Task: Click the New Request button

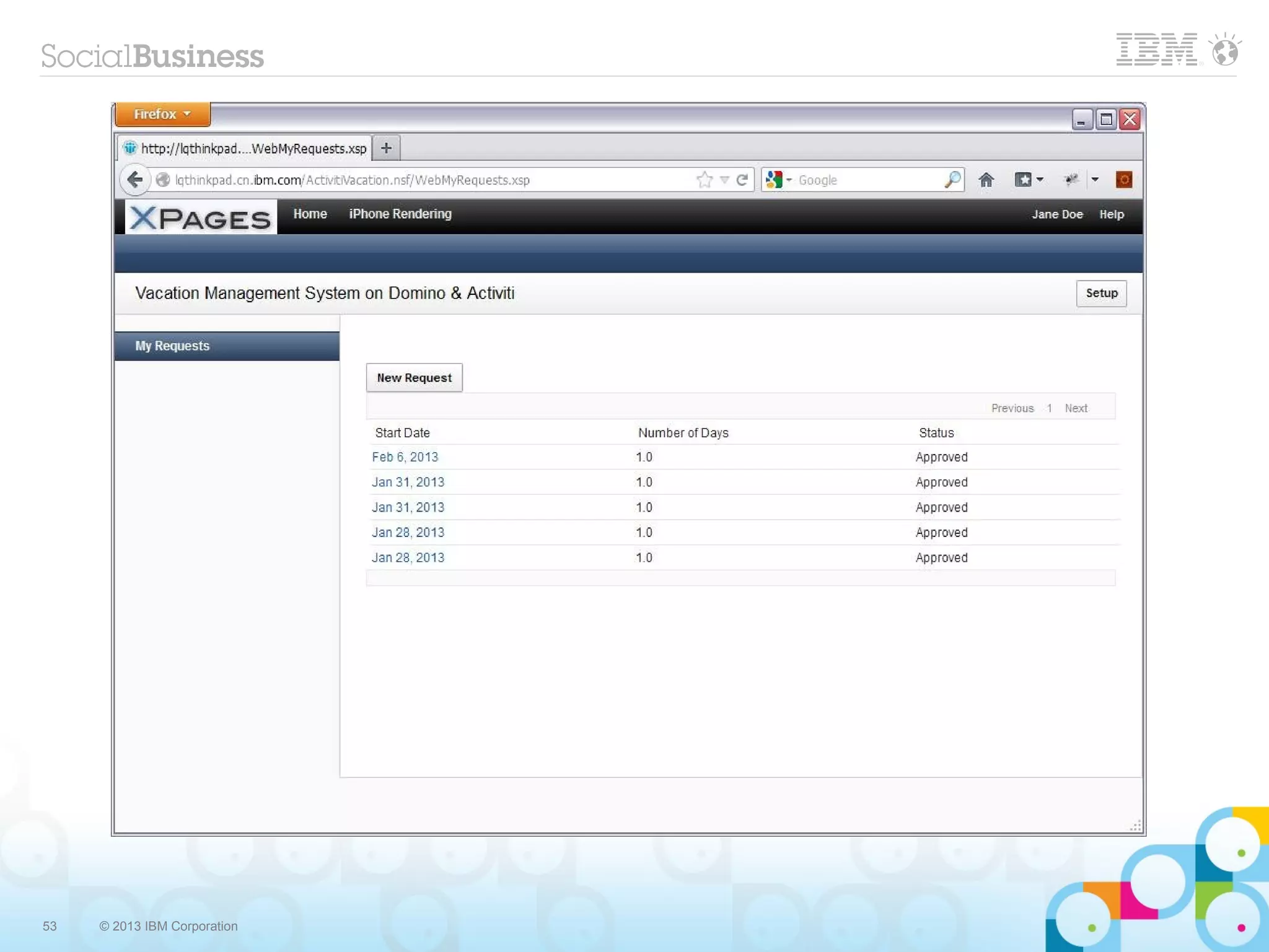Action: click(x=414, y=378)
